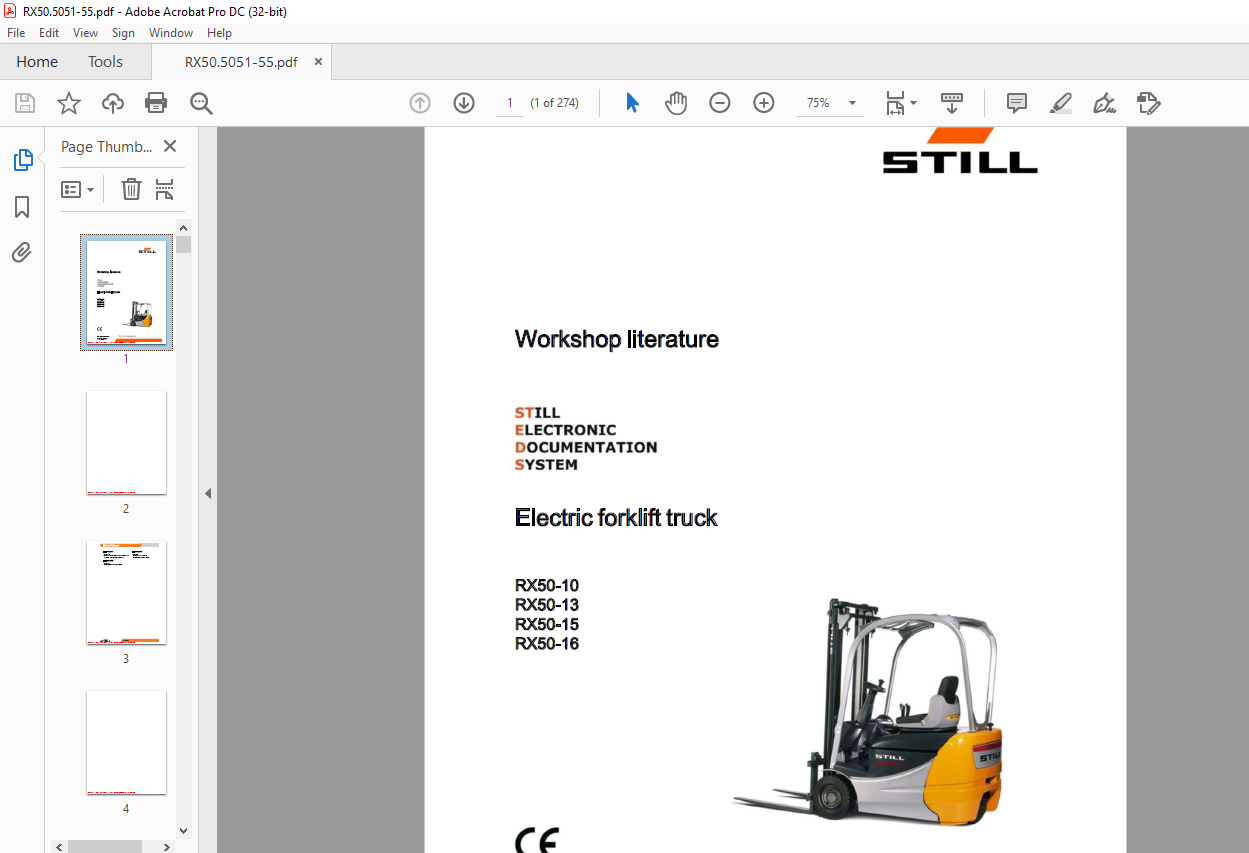Click the page break thumbnails icon
Image resolution: width=1249 pixels, height=853 pixels.
(x=165, y=189)
